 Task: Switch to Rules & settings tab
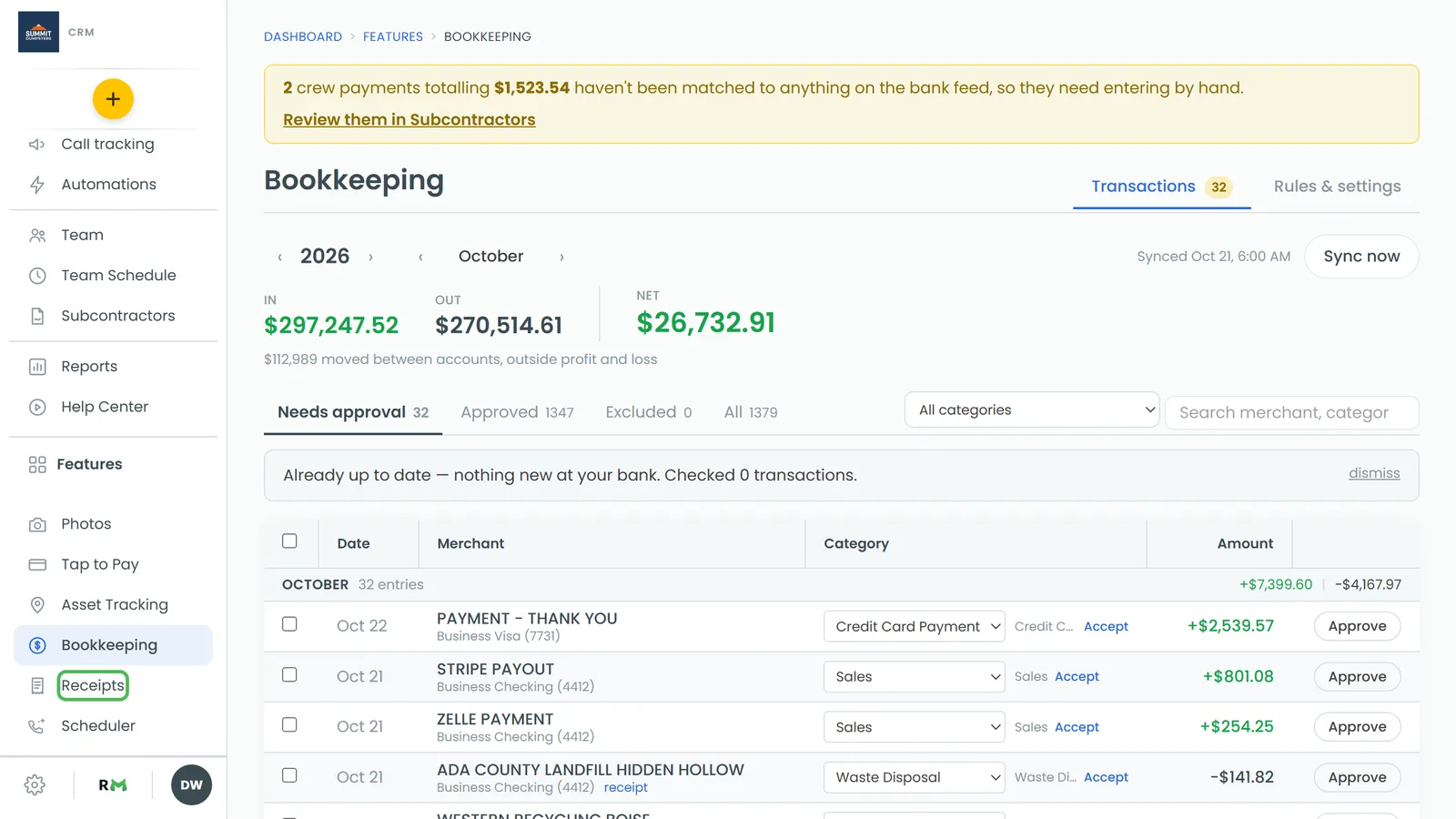coord(1337,187)
